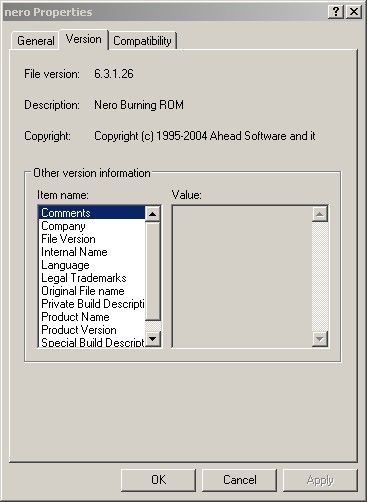This screenshot has height=502, width=367.
Task: Click Value box scroll up arrow
Action: pos(320,214)
